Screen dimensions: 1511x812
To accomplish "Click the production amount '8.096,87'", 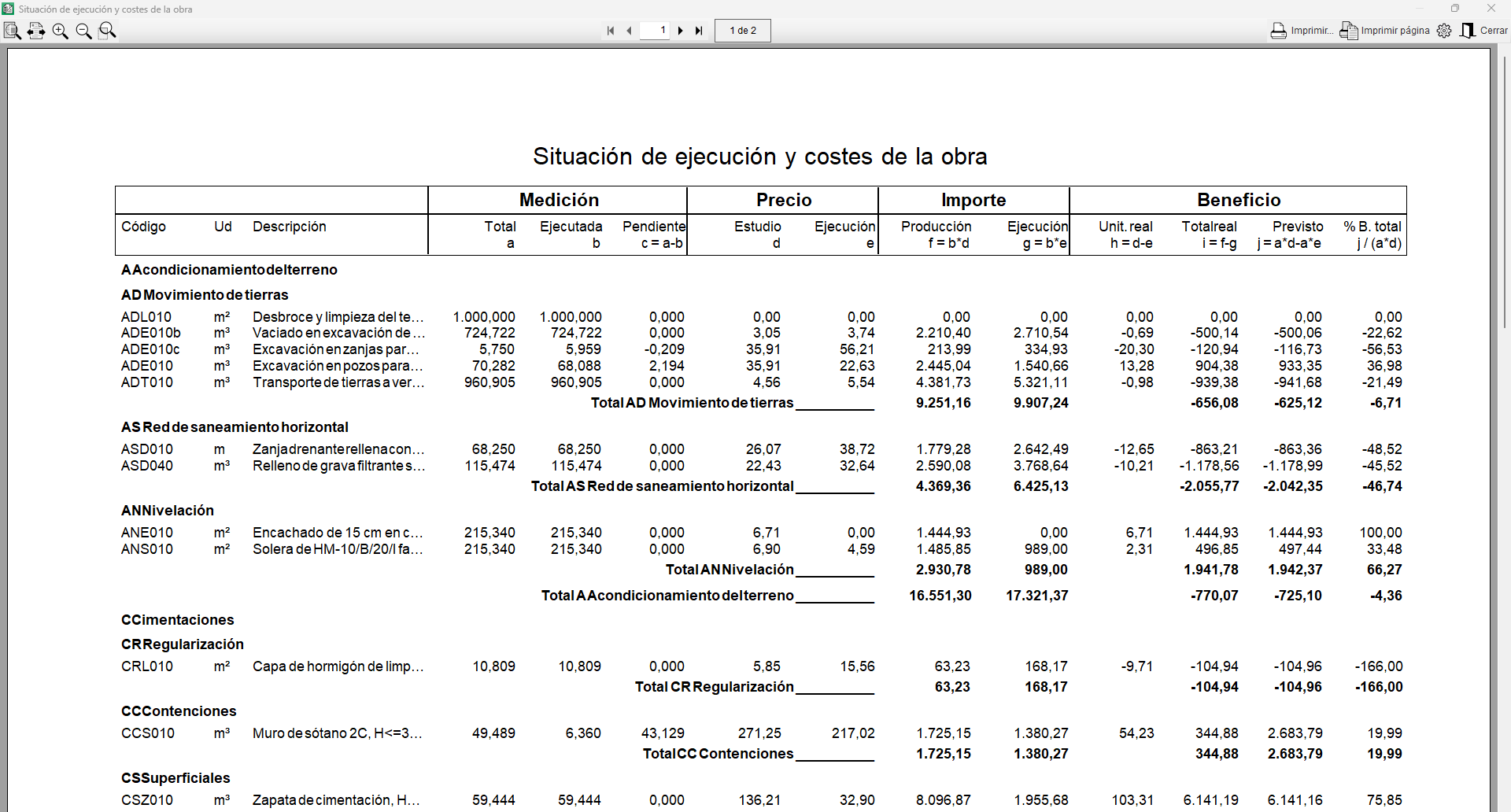I will (x=943, y=800).
